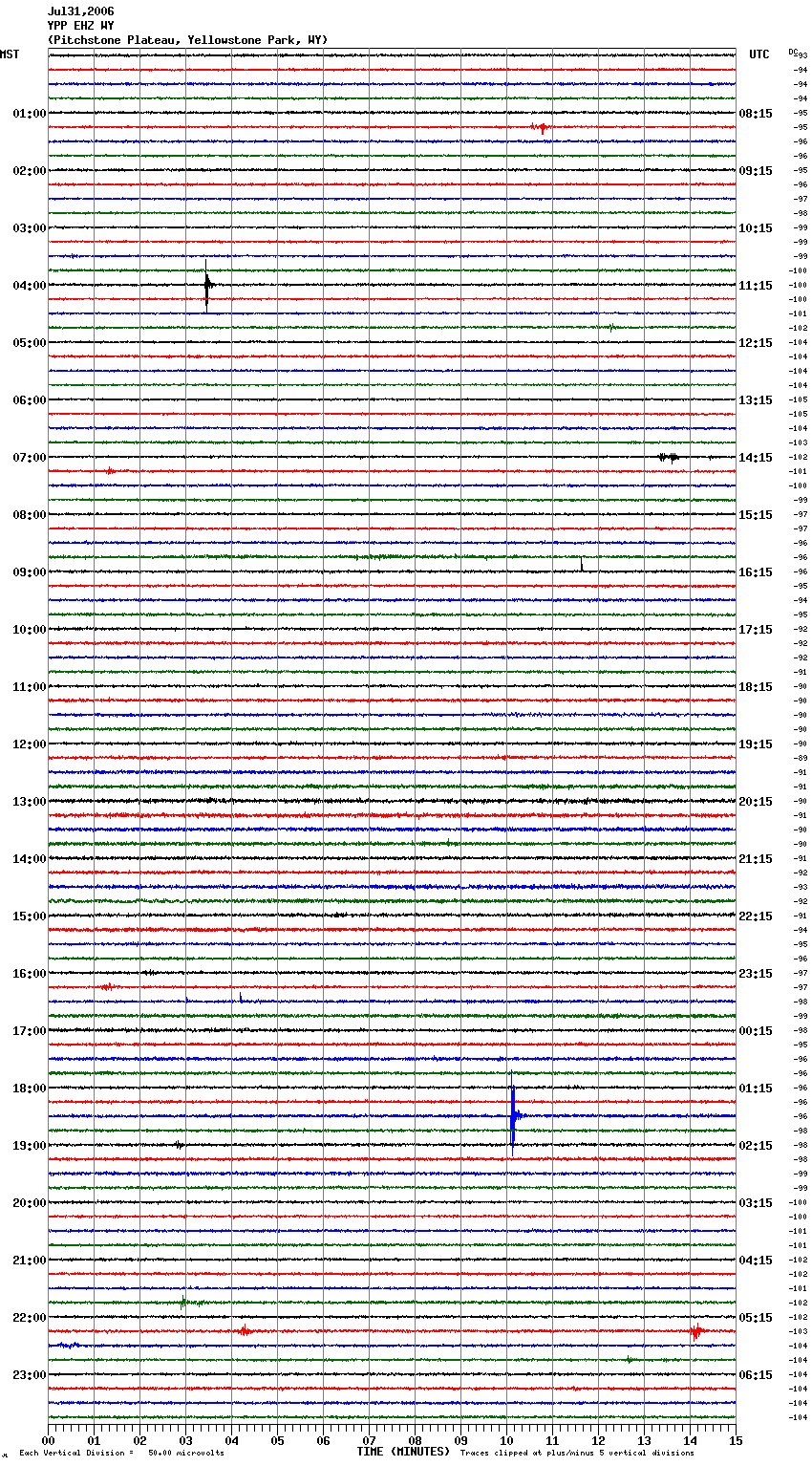Click the 20:15 UTC time label
This screenshot has width=812, height=1466.
[756, 802]
